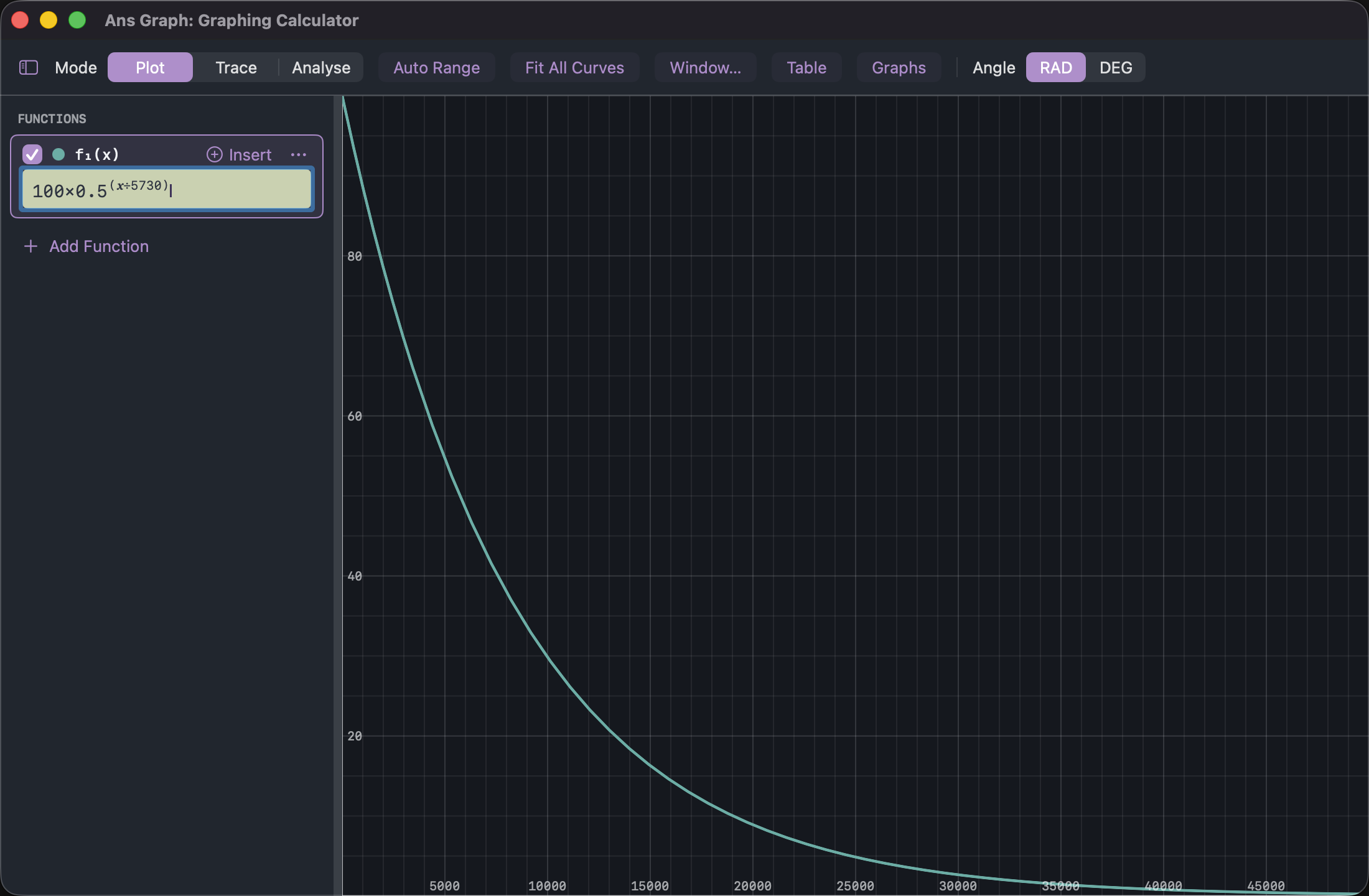The image size is (1369, 896).
Task: Open the Graphs list
Action: click(x=899, y=67)
